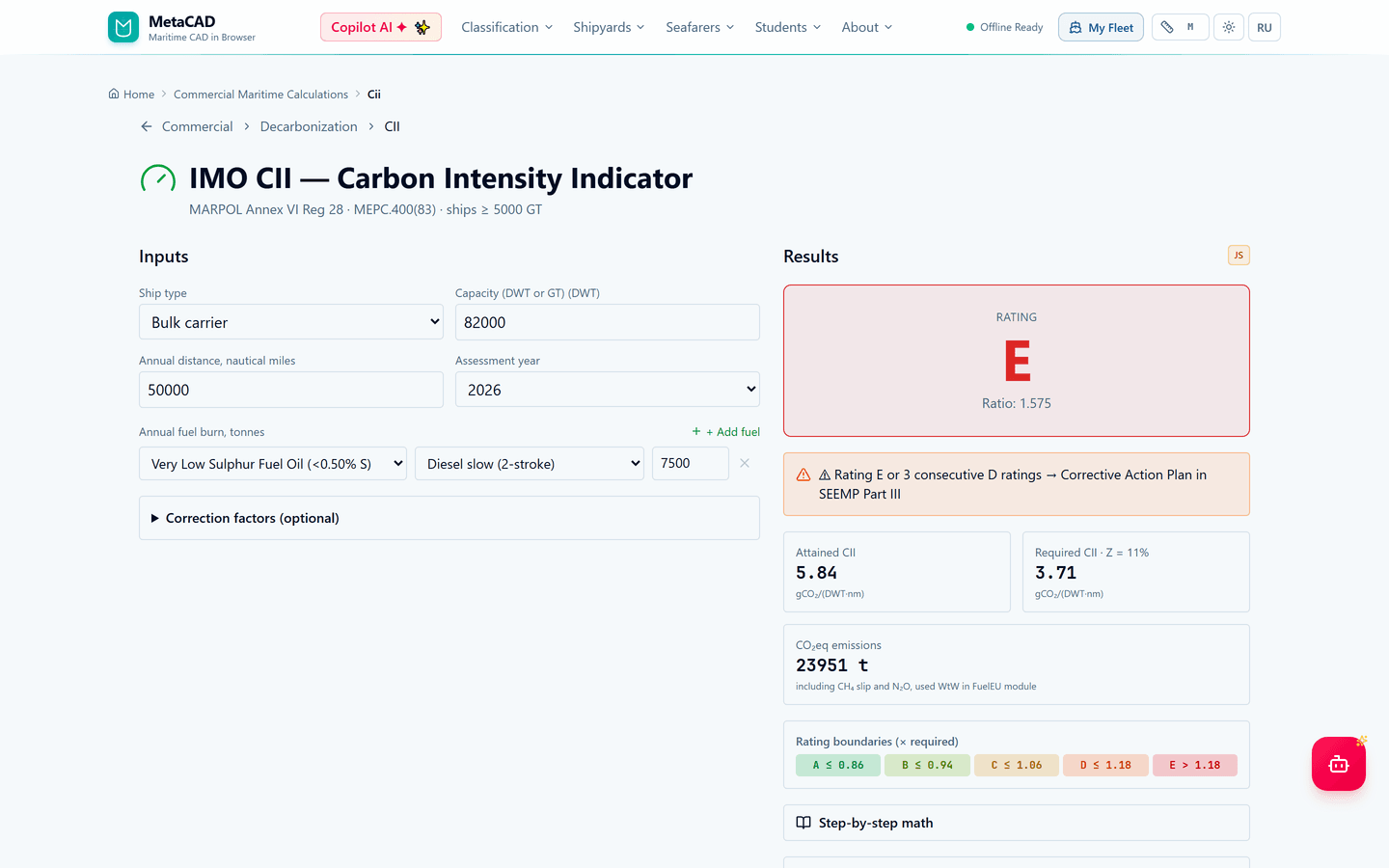Click the Capacity DWT input field

pos(608,322)
